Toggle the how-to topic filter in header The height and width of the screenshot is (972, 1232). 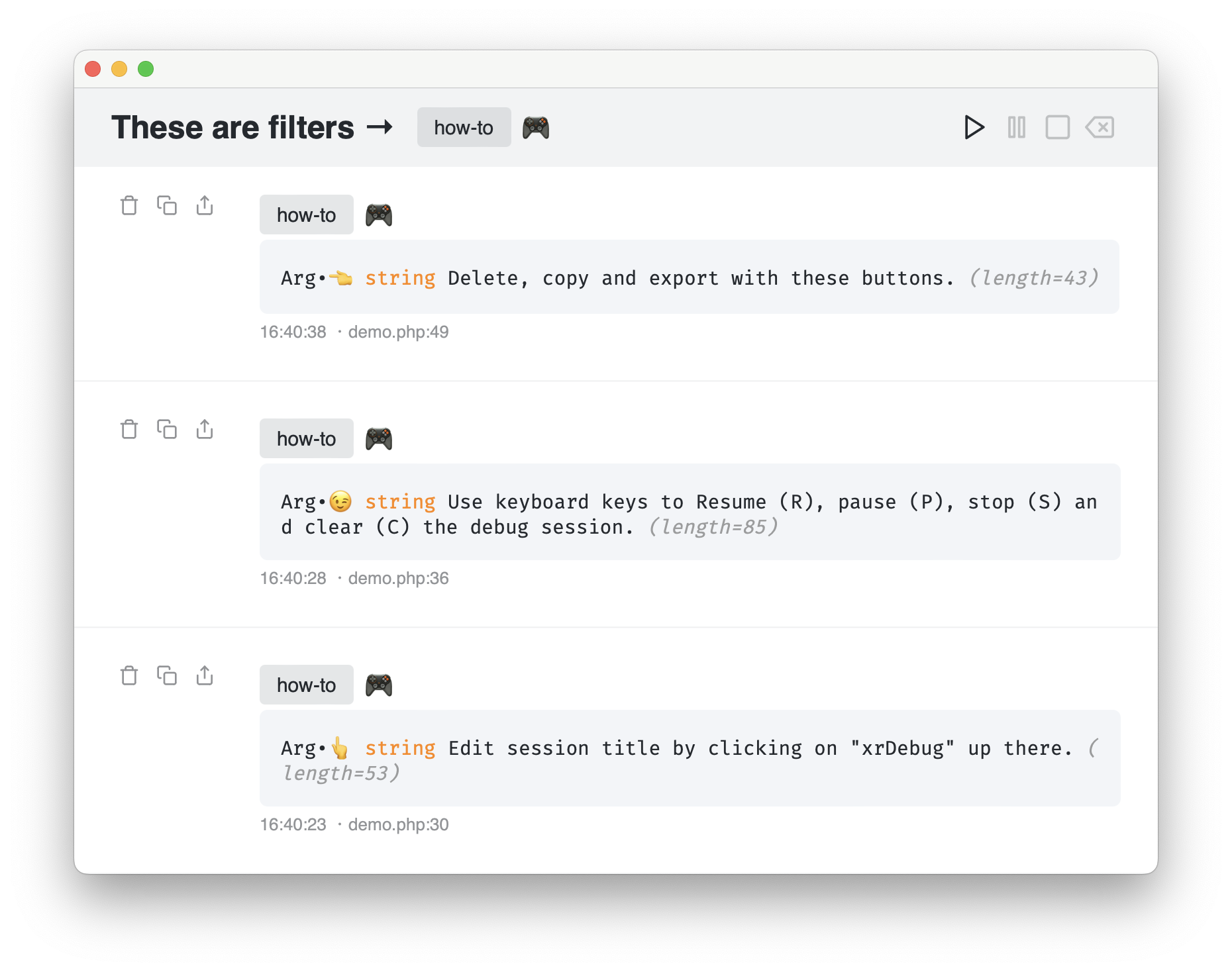pos(464,127)
